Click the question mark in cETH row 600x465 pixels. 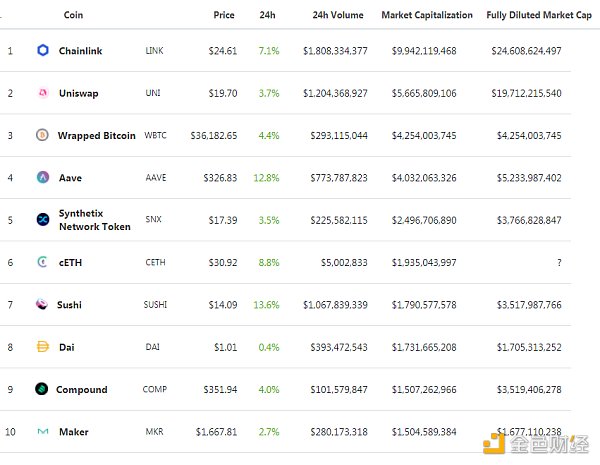[559, 262]
